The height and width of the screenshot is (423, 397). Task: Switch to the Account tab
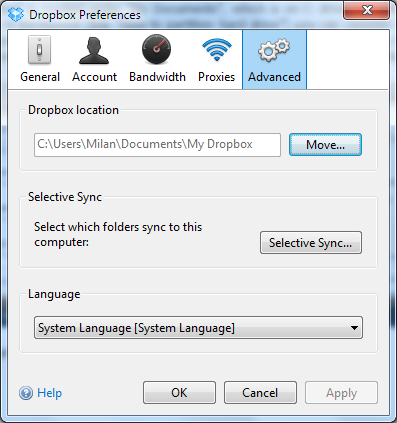click(94, 59)
